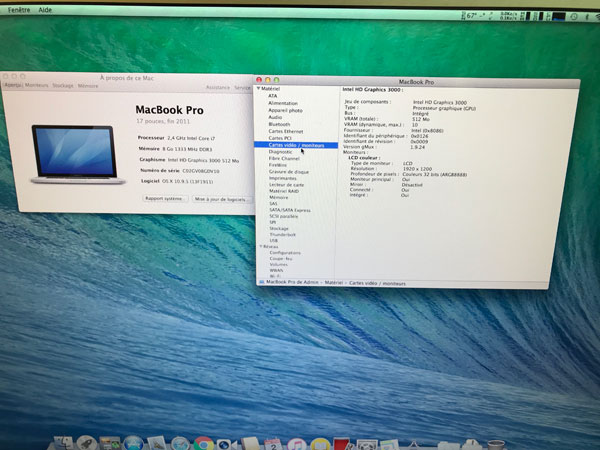Click the 1920 x 1200 resolution value
This screenshot has width=600, height=450.
coord(417,169)
